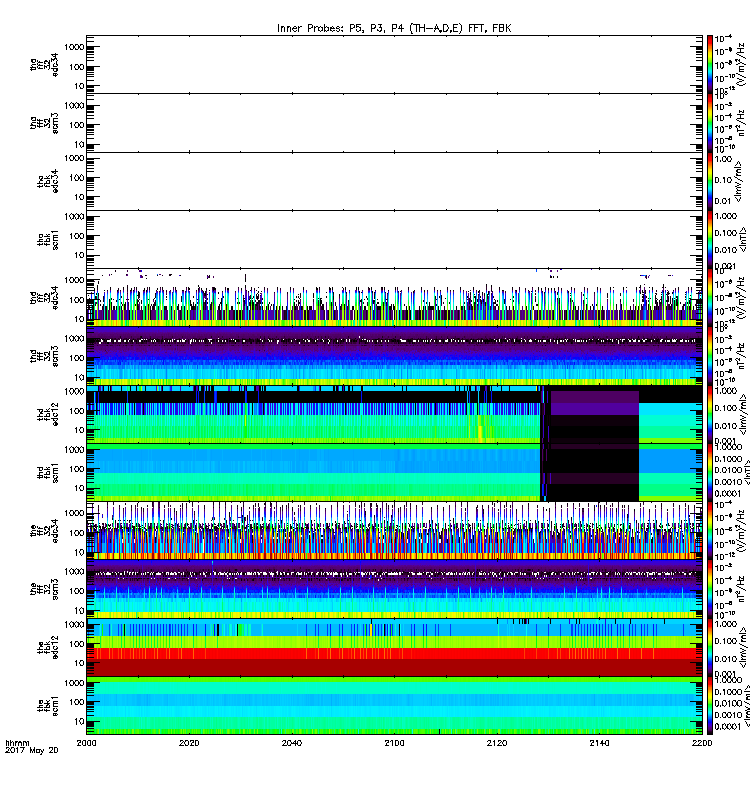Click the 2200 time axis label
Image resolution: width=750 pixels, height=800 pixels.
tap(702, 743)
